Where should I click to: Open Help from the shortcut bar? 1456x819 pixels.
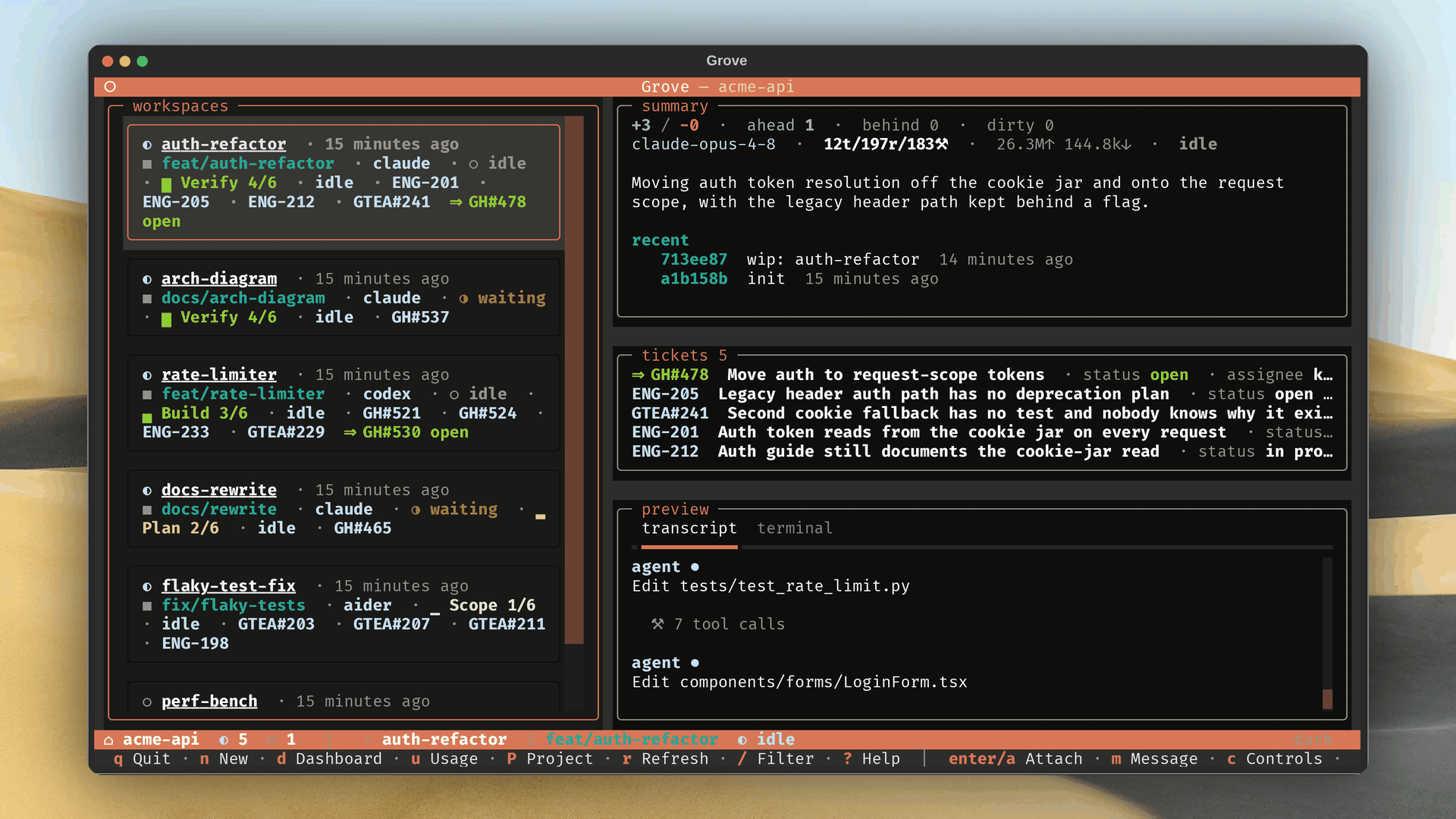[871, 759]
